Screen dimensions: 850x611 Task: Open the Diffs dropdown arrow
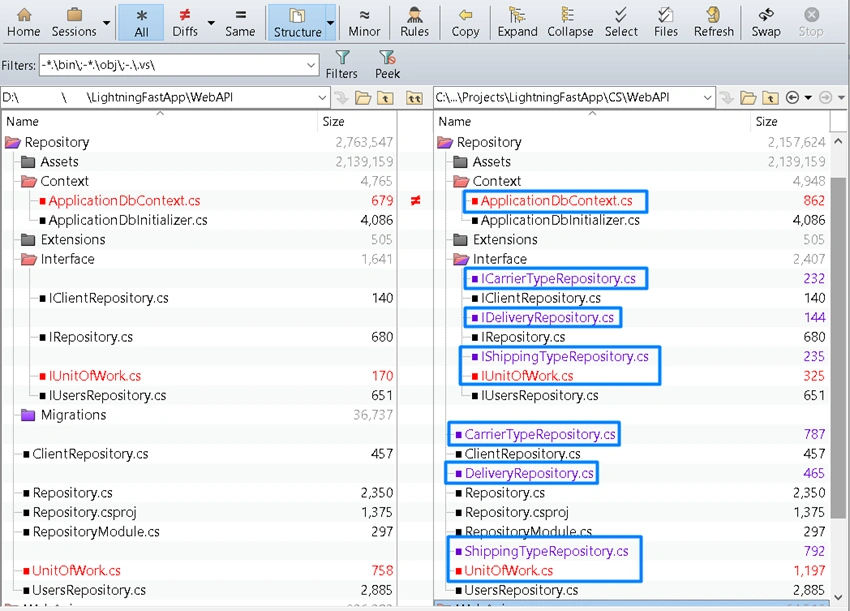coord(211,23)
